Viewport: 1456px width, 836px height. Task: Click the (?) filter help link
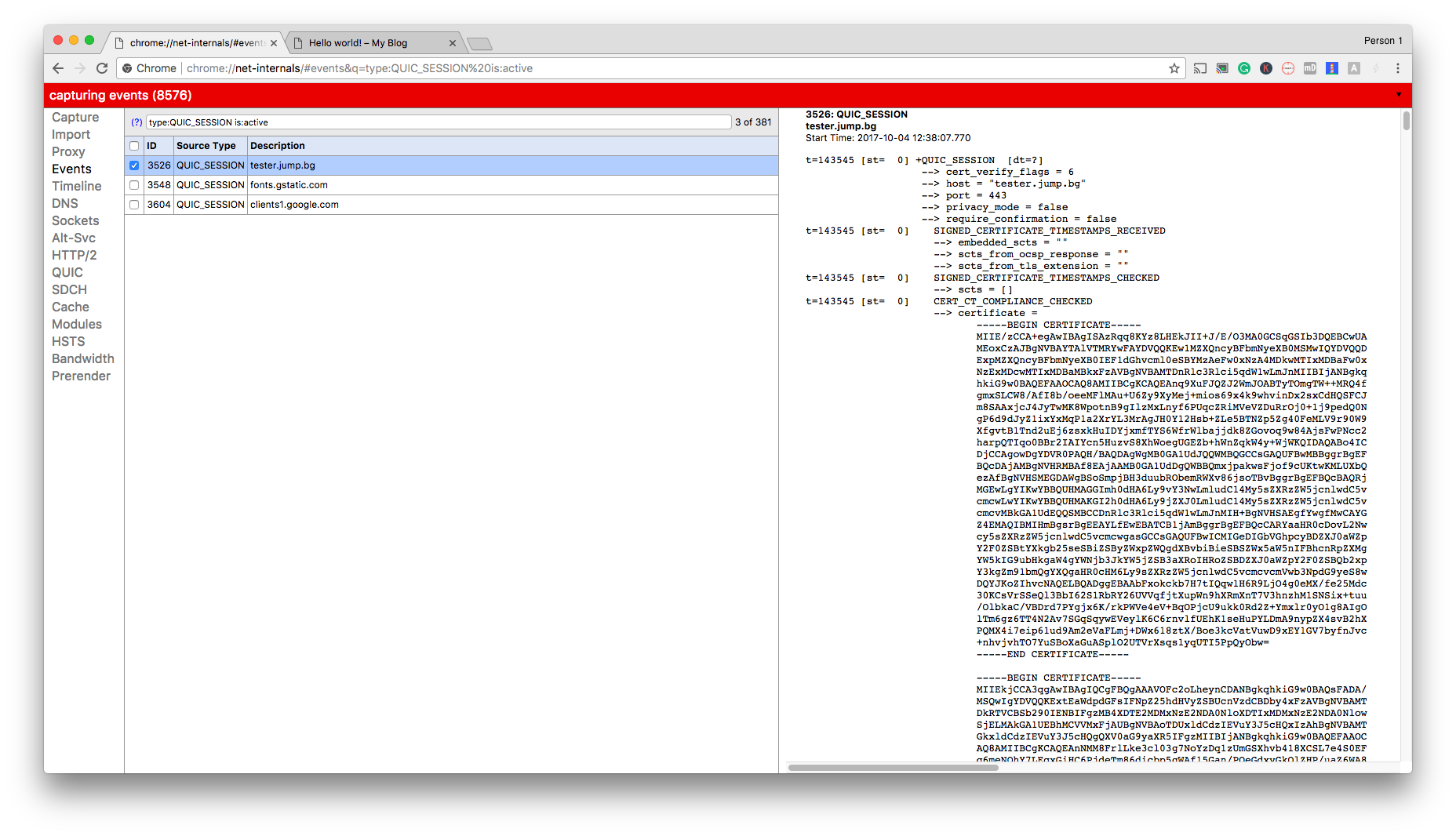click(136, 122)
